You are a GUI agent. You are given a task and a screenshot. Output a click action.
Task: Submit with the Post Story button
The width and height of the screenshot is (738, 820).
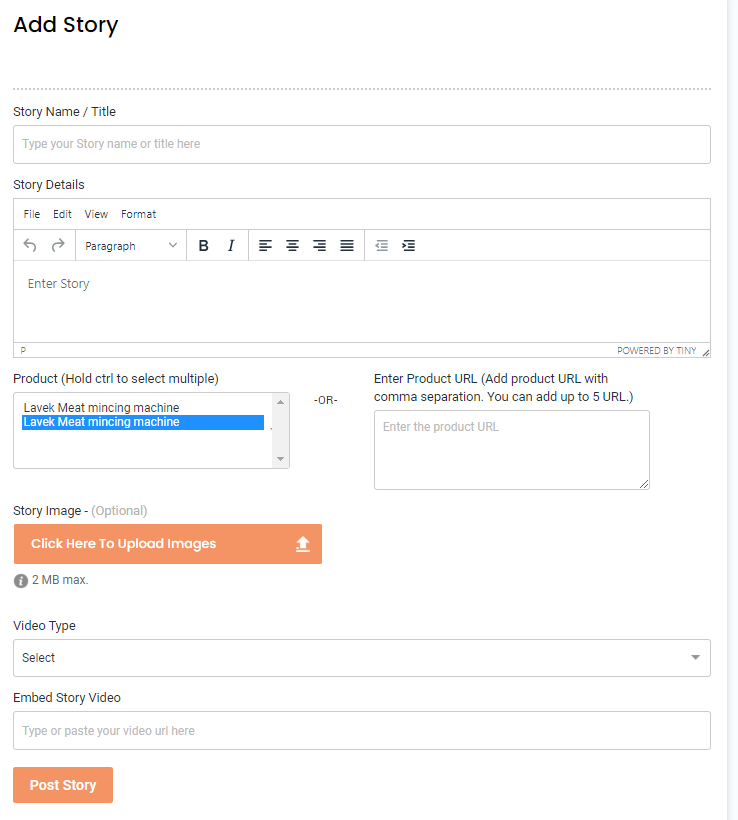click(x=63, y=785)
